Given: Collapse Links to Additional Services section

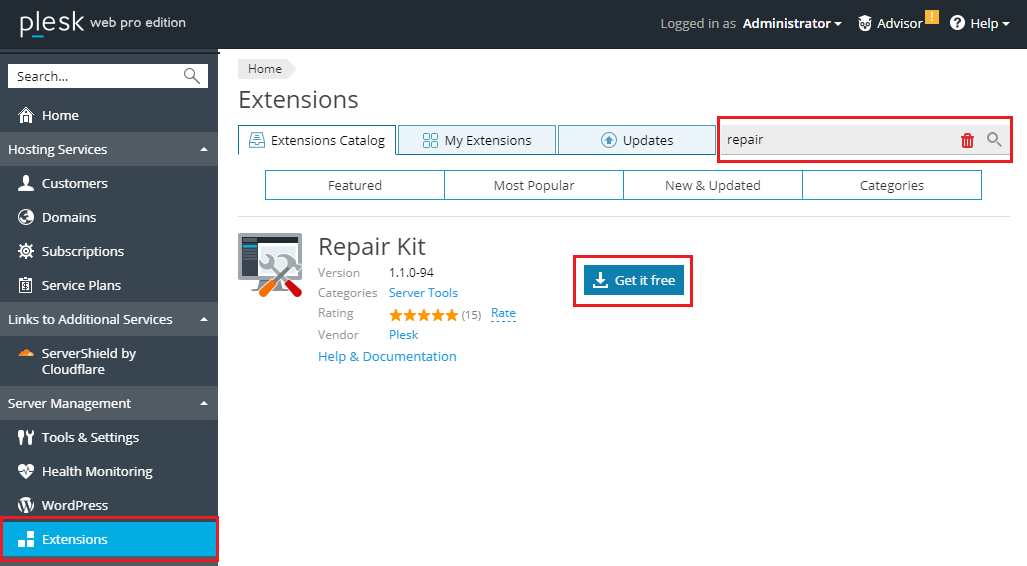Looking at the screenshot, I should tap(204, 320).
